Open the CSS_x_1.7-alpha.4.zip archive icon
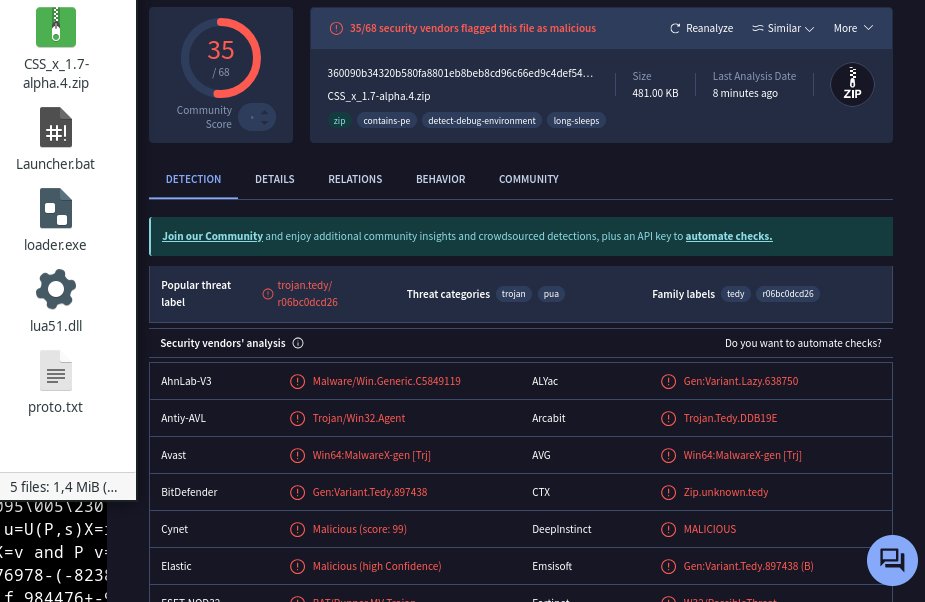Image resolution: width=925 pixels, height=602 pixels. click(x=55, y=27)
